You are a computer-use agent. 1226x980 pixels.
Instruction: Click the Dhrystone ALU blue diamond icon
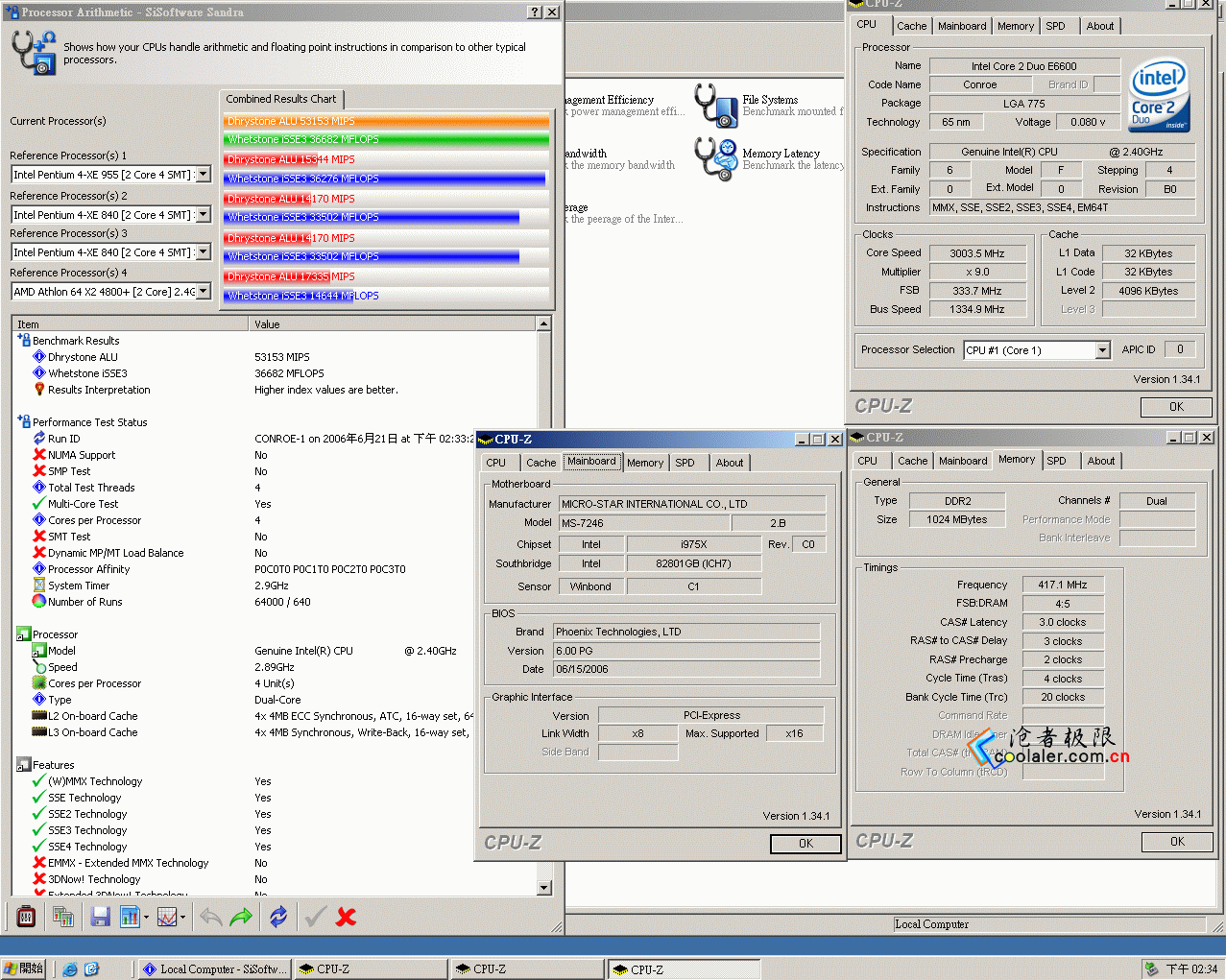click(39, 357)
